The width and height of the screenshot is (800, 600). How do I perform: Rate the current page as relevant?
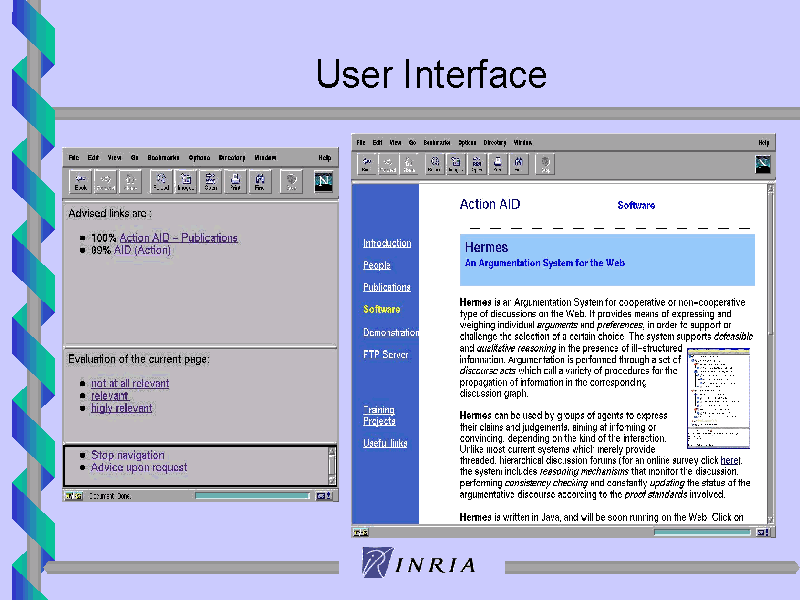[x=109, y=395]
